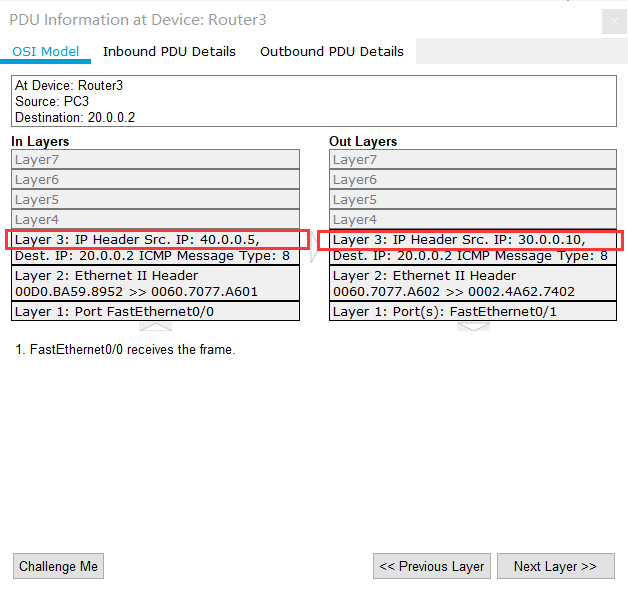Screen dimensions: 628x608
Task: Select In Layers Layer 2 Ethernet II row
Action: click(x=155, y=283)
